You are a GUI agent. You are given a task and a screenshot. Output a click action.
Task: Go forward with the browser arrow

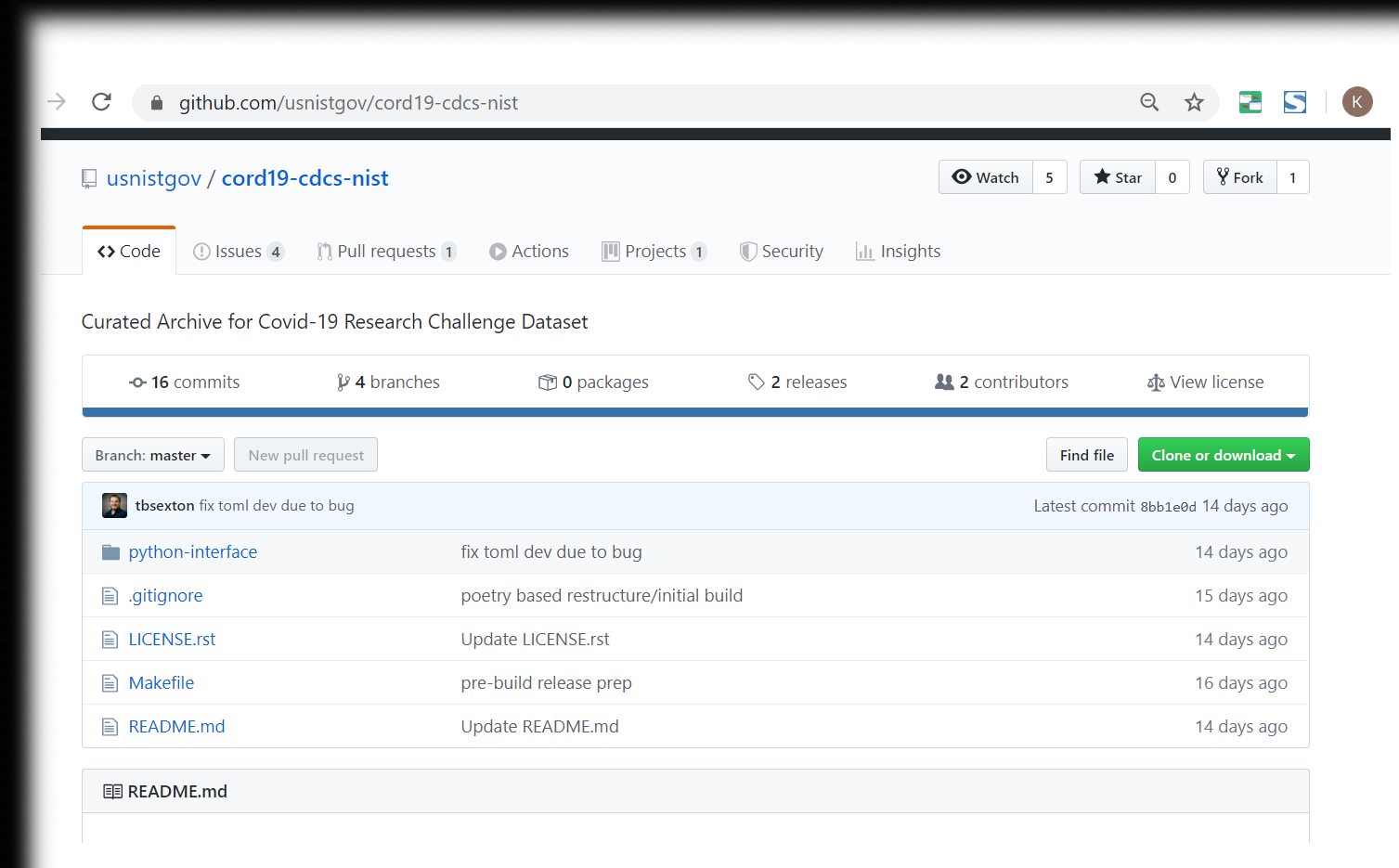pos(58,102)
